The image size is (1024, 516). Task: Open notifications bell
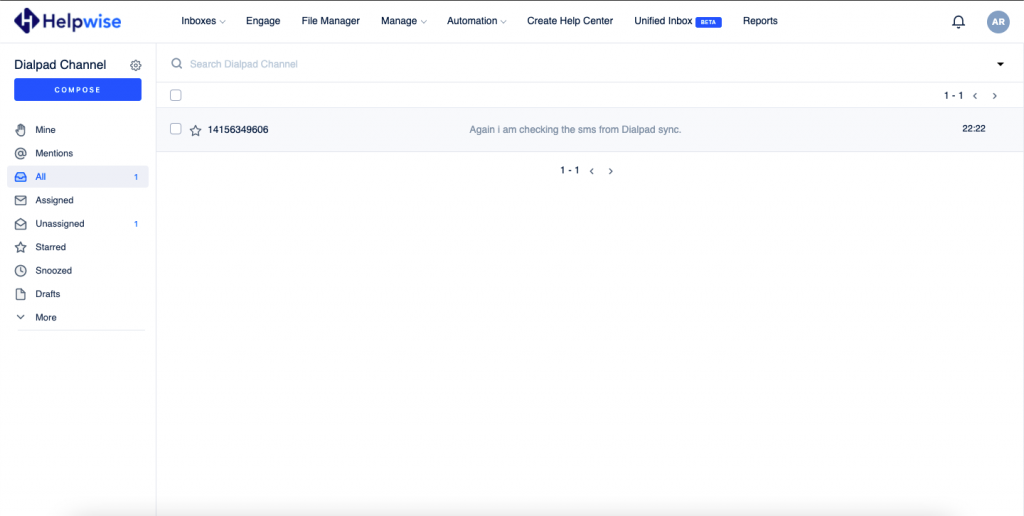[x=958, y=22]
